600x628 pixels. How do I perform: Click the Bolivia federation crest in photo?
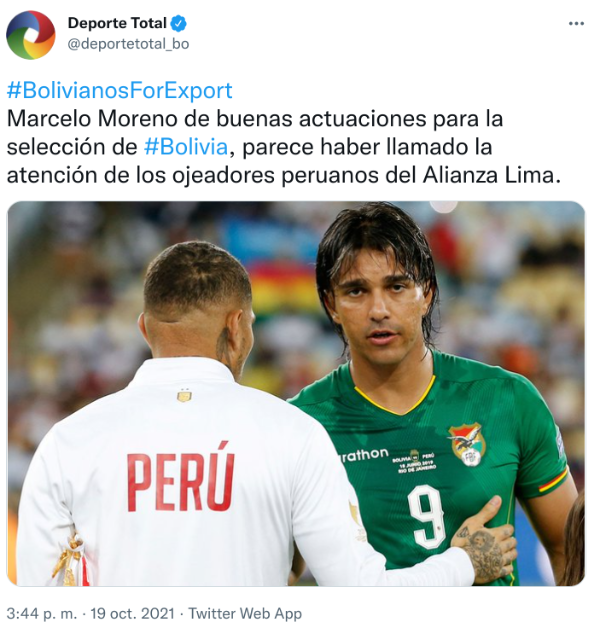coord(467,445)
